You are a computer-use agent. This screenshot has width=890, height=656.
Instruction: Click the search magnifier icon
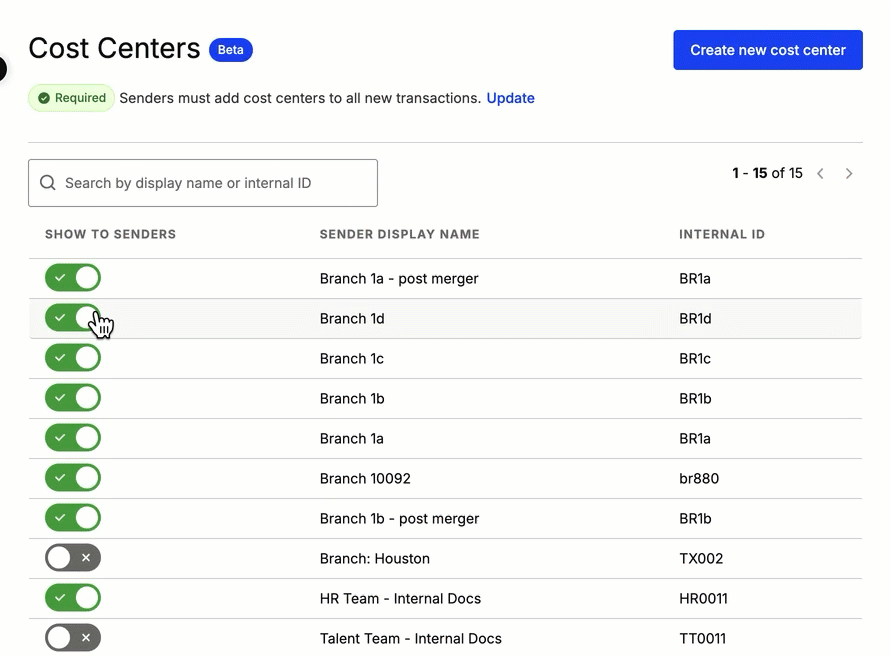click(x=48, y=183)
